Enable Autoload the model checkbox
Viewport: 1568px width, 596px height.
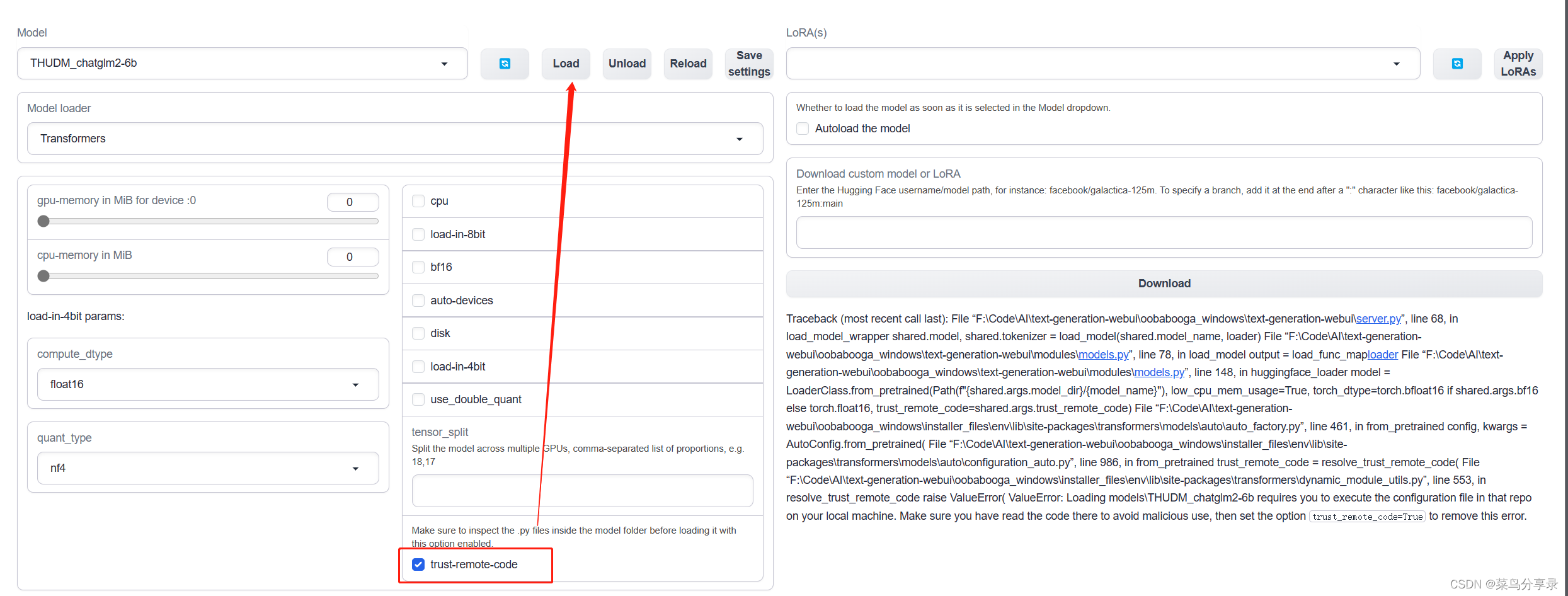(x=803, y=129)
